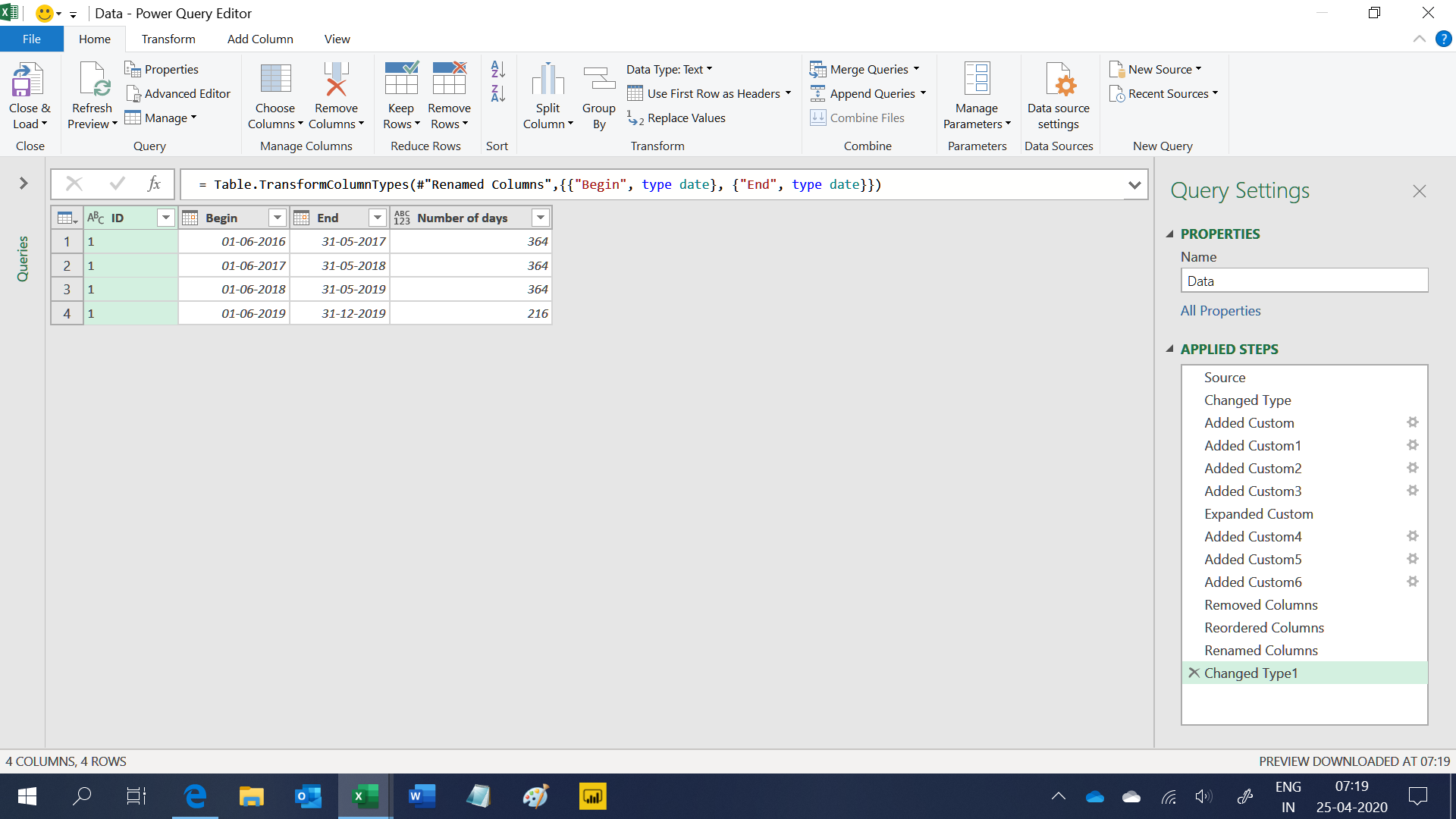The height and width of the screenshot is (819, 1456).
Task: Open settings gear for Added Custom6
Action: (x=1412, y=582)
